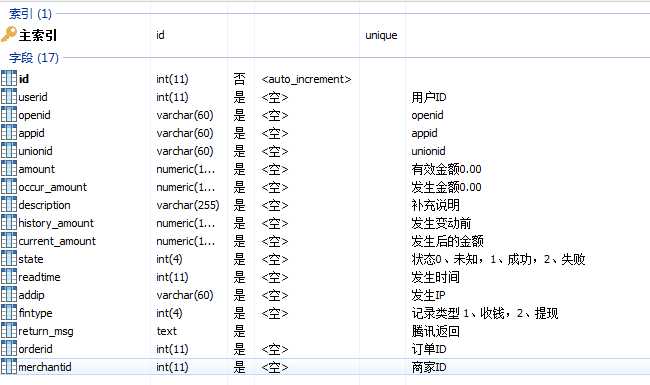Select the appid field name
650x385 pixels.
[x=32, y=133]
